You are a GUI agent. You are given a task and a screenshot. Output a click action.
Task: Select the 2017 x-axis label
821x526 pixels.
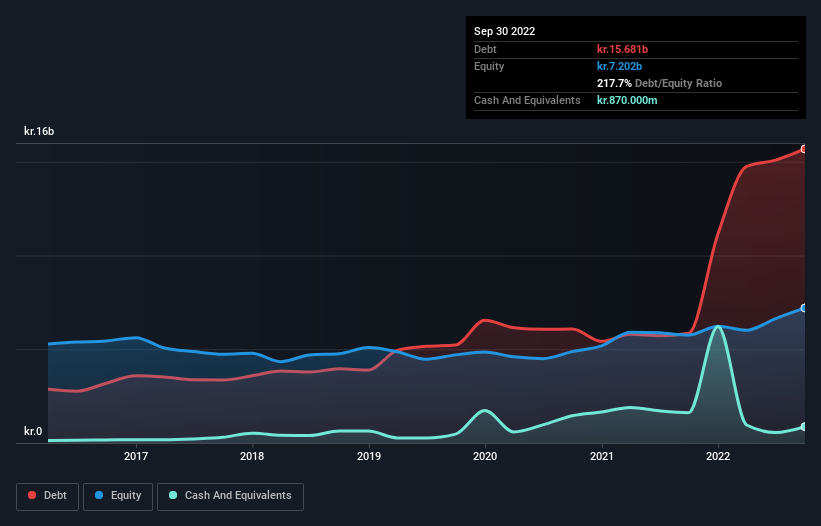click(136, 456)
